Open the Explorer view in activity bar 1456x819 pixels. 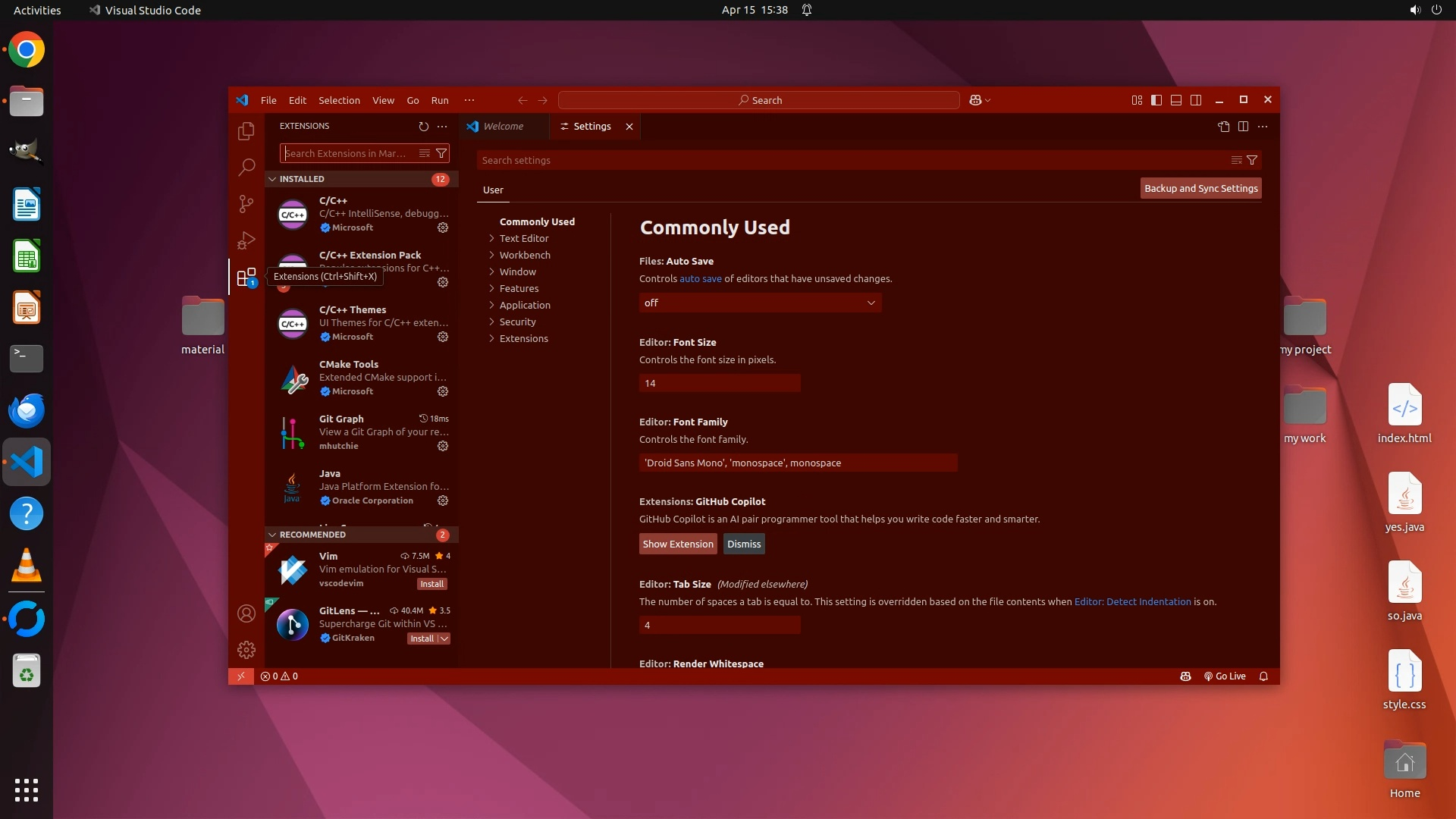[x=246, y=131]
